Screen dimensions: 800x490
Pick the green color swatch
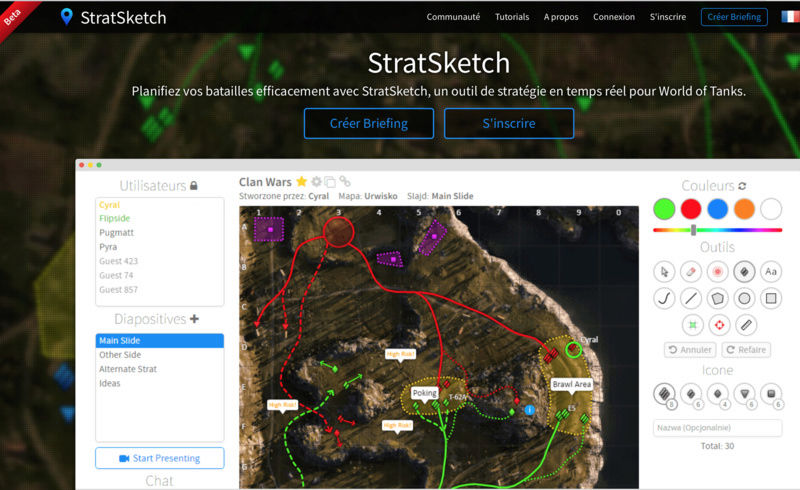664,209
